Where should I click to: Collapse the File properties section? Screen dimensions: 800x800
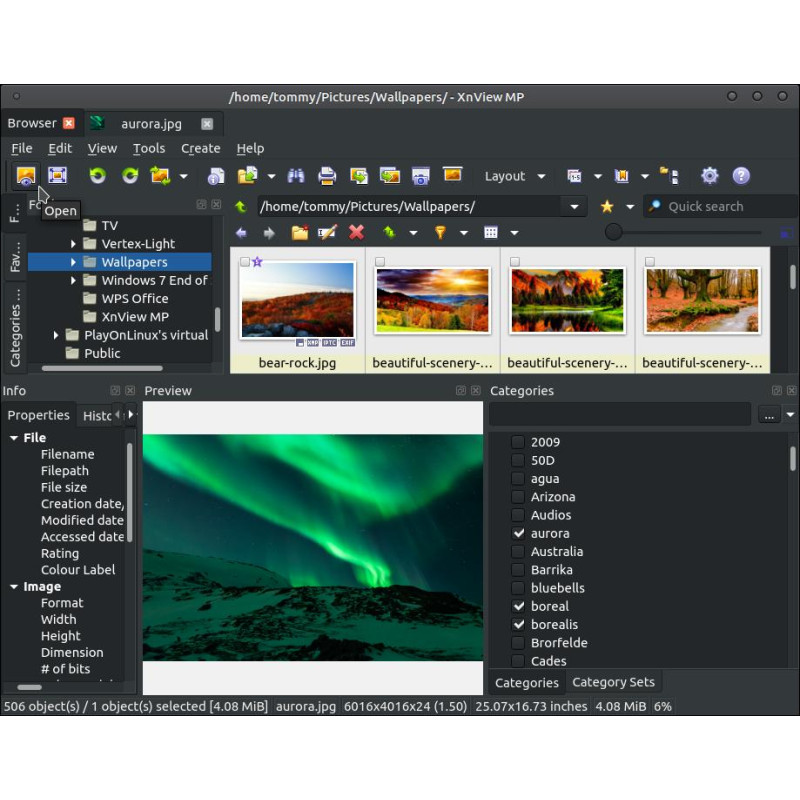14,438
